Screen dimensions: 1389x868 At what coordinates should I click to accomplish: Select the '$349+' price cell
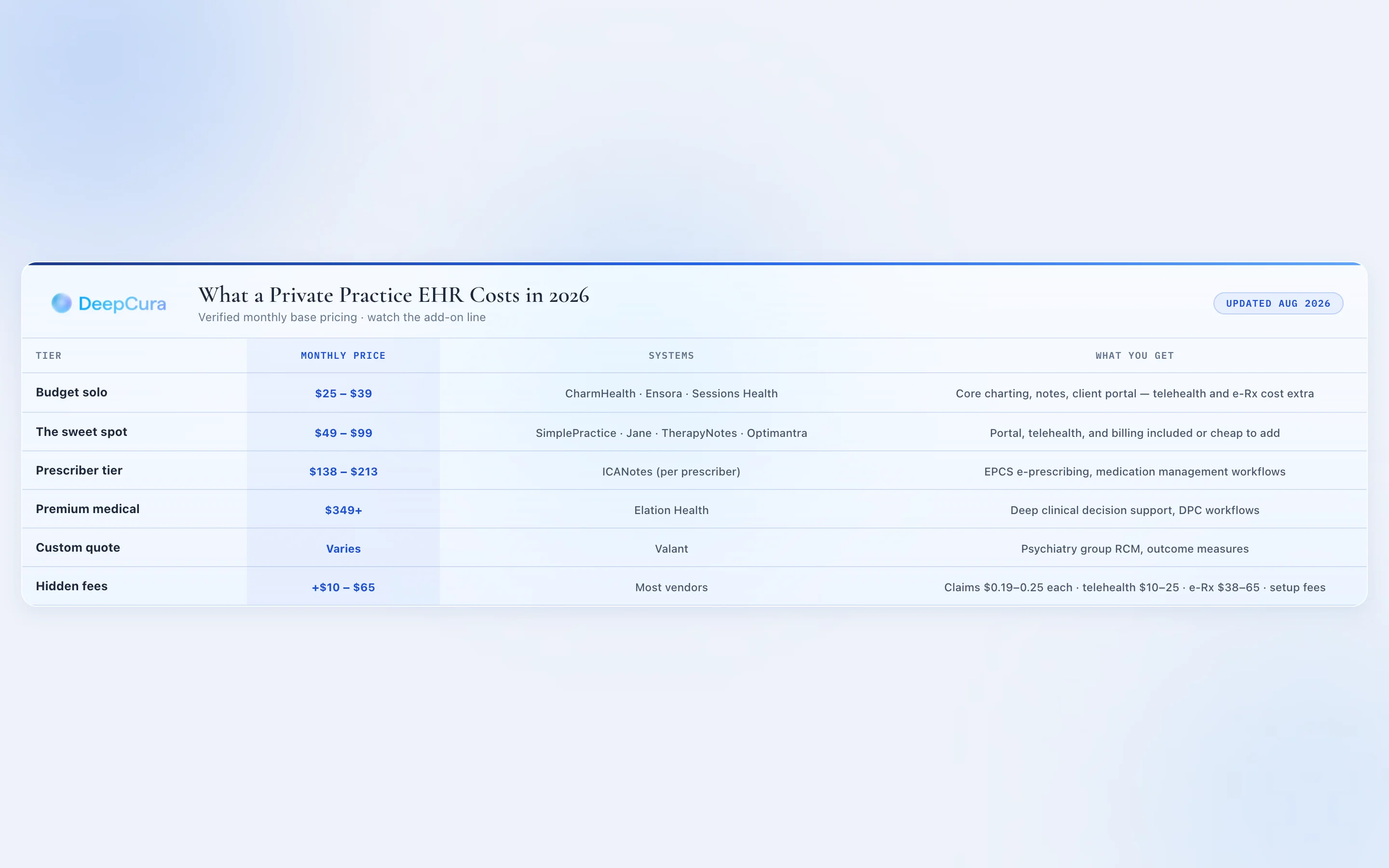[343, 510]
